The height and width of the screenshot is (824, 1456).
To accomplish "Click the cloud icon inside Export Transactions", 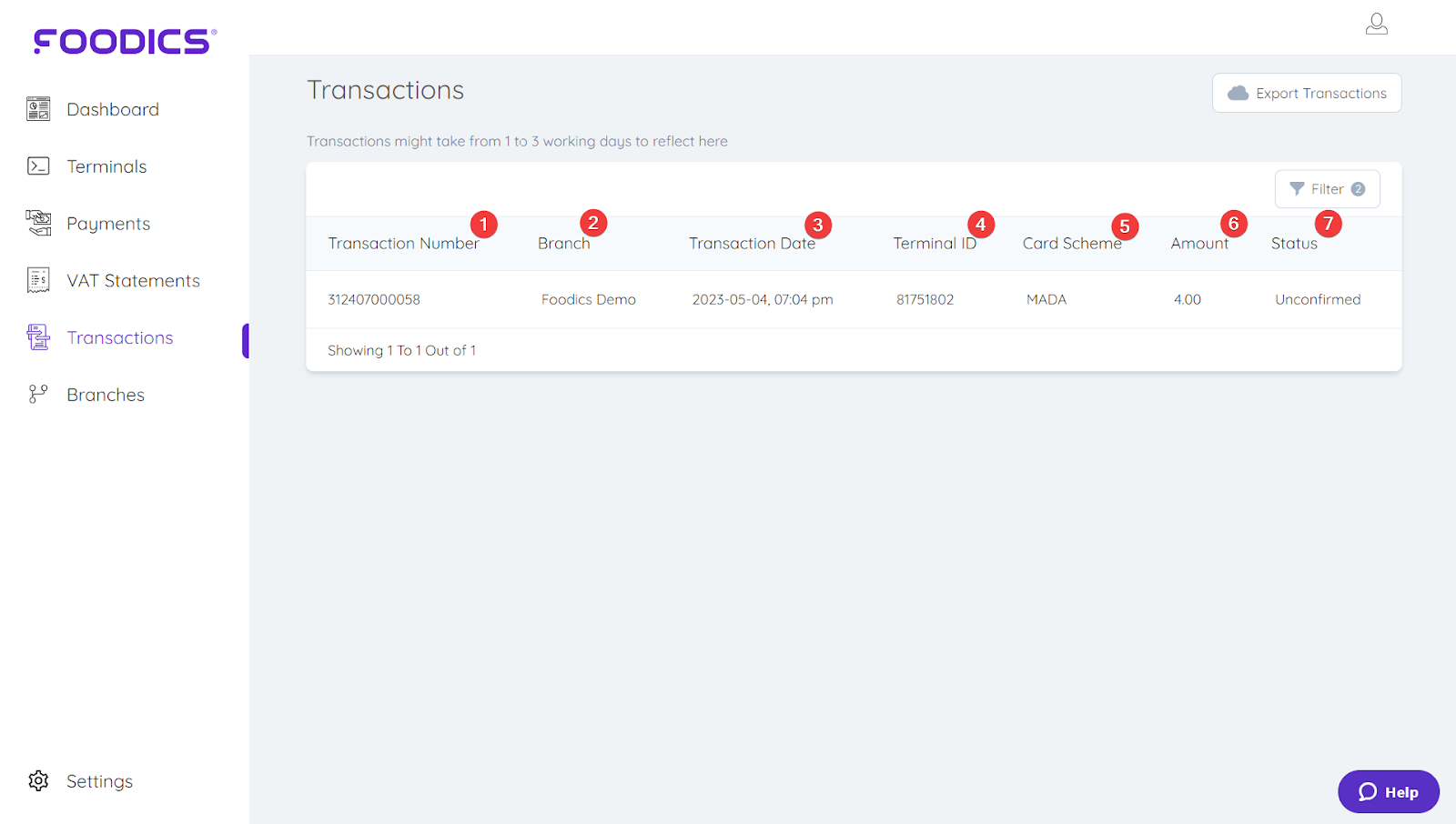I will (x=1239, y=93).
